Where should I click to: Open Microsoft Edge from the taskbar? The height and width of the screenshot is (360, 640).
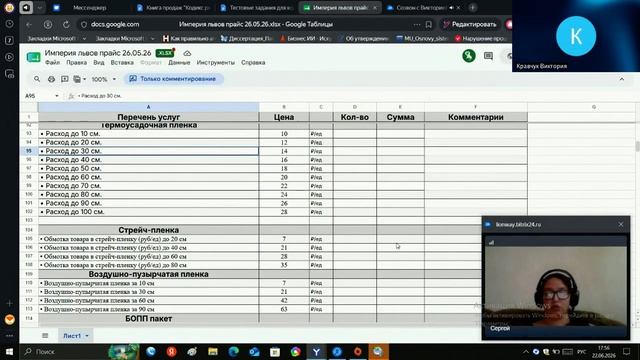click(233, 351)
